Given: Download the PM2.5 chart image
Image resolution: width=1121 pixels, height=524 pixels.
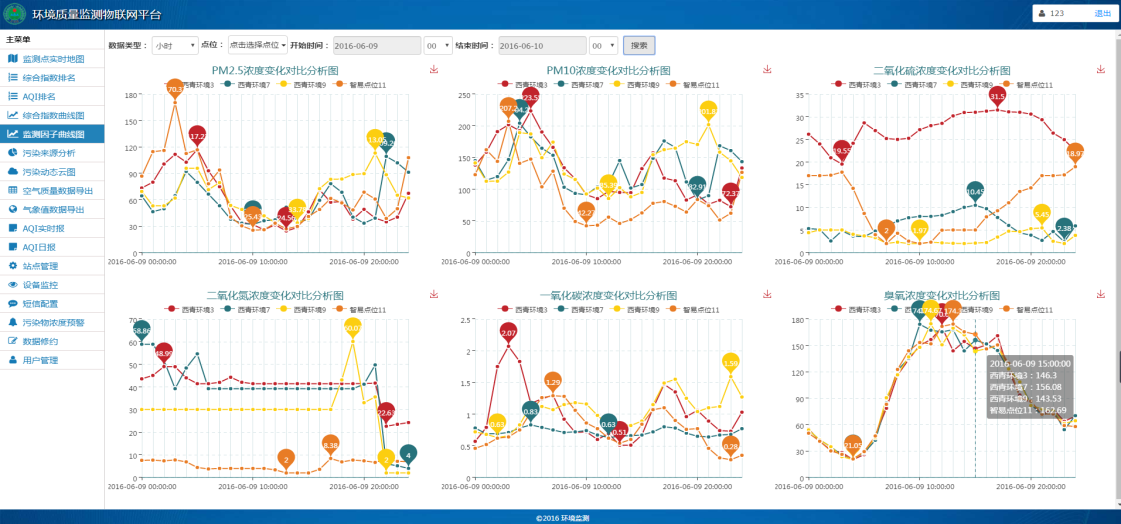Looking at the screenshot, I should pyautogui.click(x=434, y=70).
